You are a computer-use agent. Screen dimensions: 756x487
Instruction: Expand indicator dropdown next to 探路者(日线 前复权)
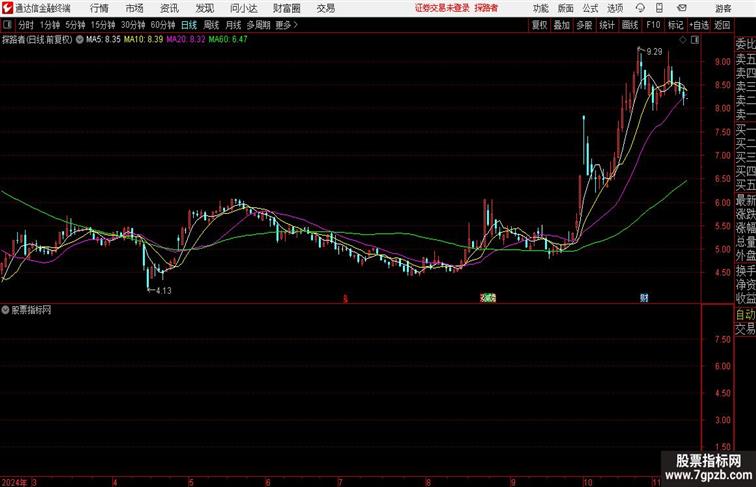(x=80, y=40)
